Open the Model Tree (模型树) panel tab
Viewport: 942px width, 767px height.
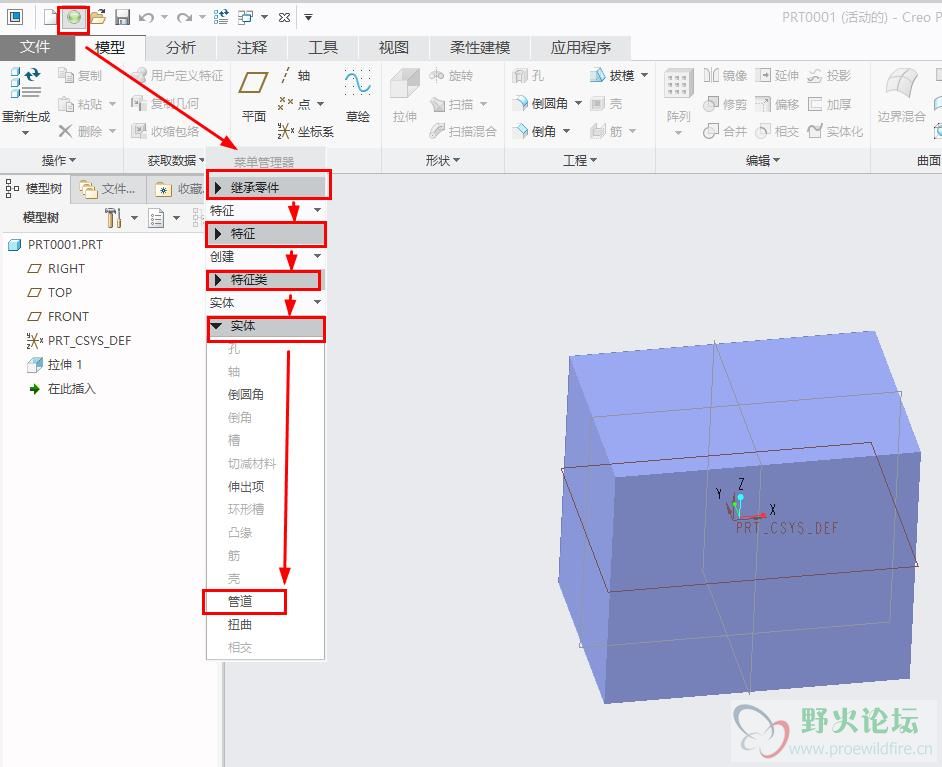click(35, 189)
